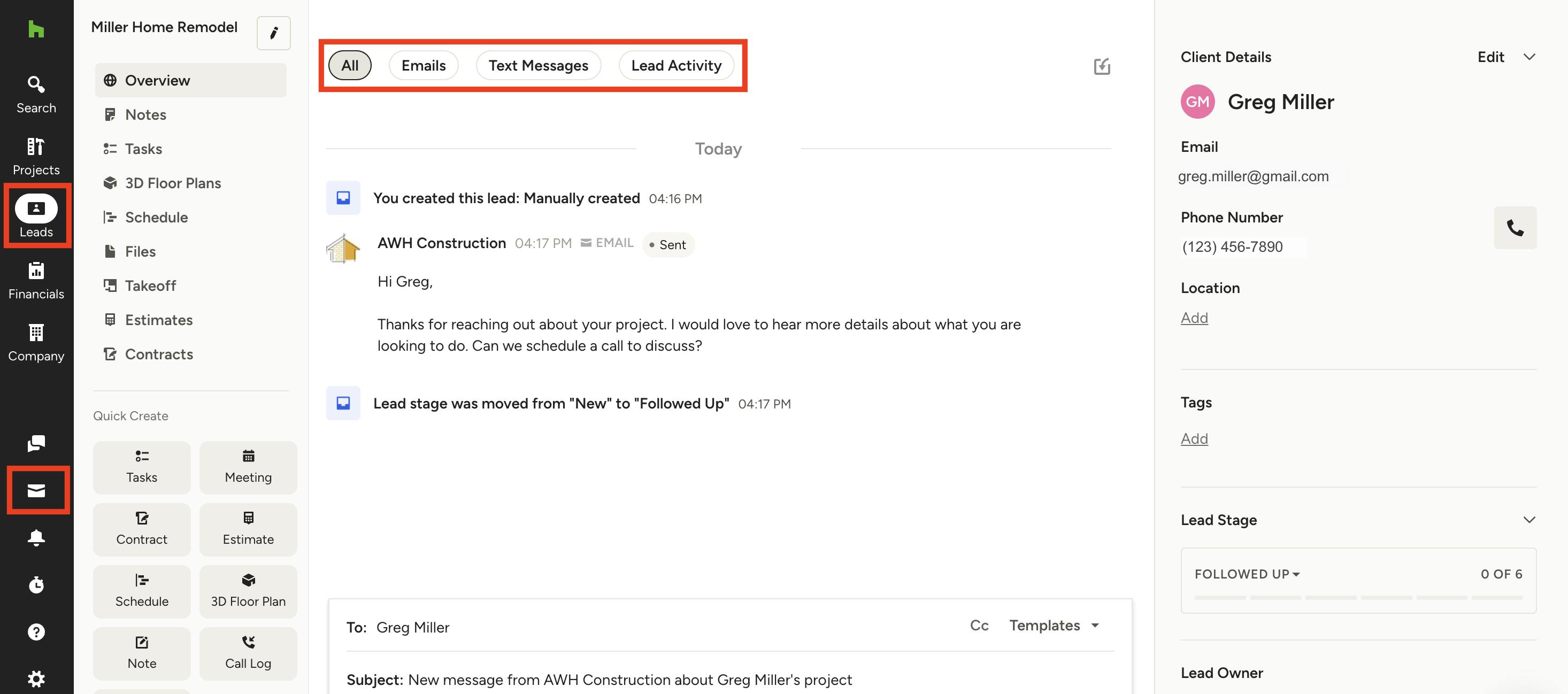Open Estimates in the project menu
This screenshot has height=694, width=1568.
[x=159, y=320]
